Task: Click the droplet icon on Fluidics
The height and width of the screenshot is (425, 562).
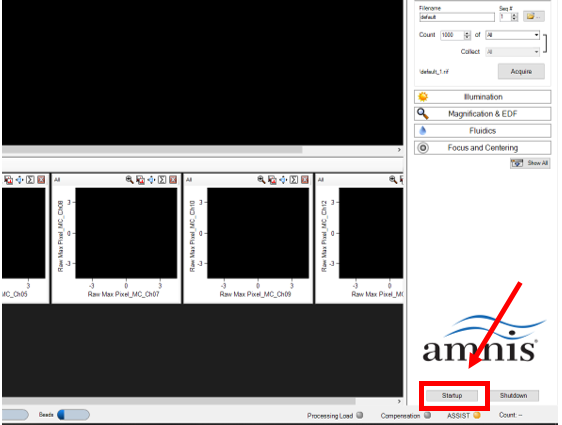Action: click(423, 130)
